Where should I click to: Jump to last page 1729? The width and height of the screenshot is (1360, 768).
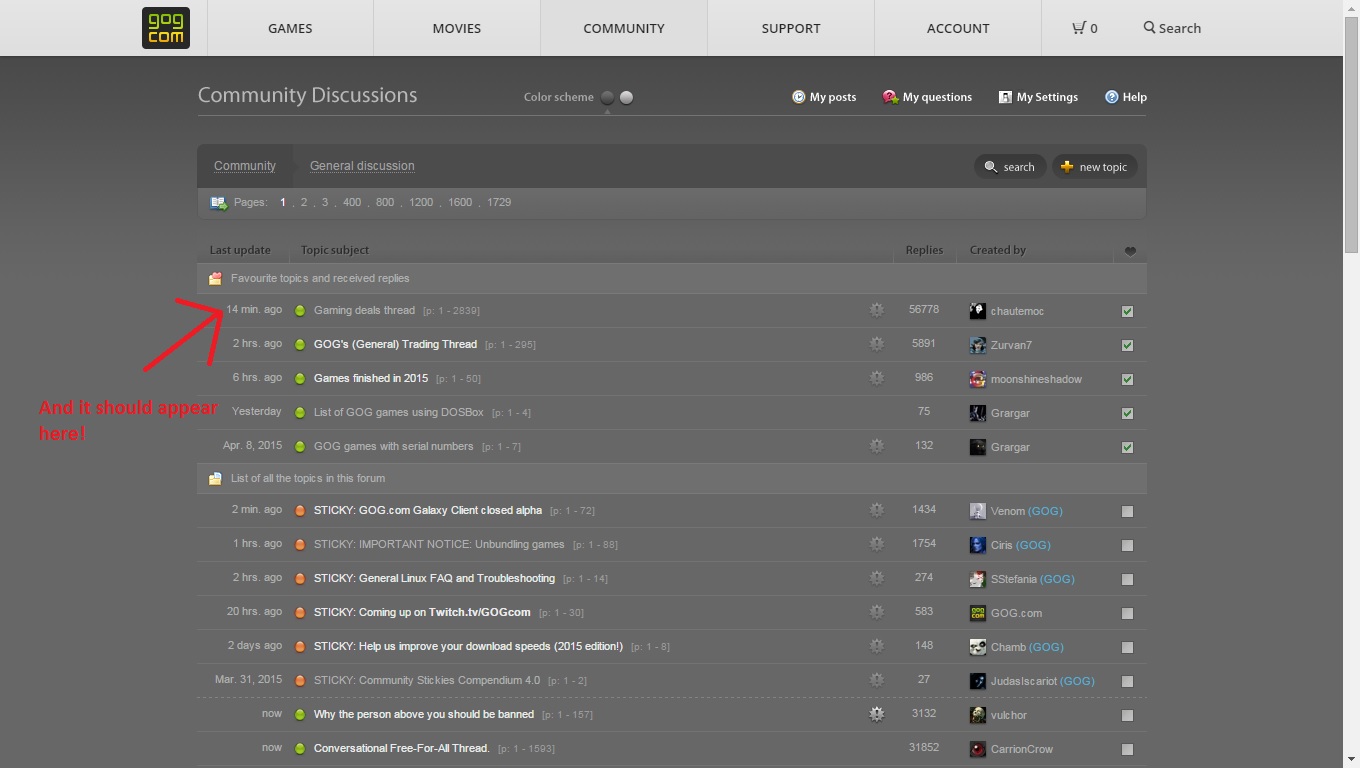coord(499,202)
